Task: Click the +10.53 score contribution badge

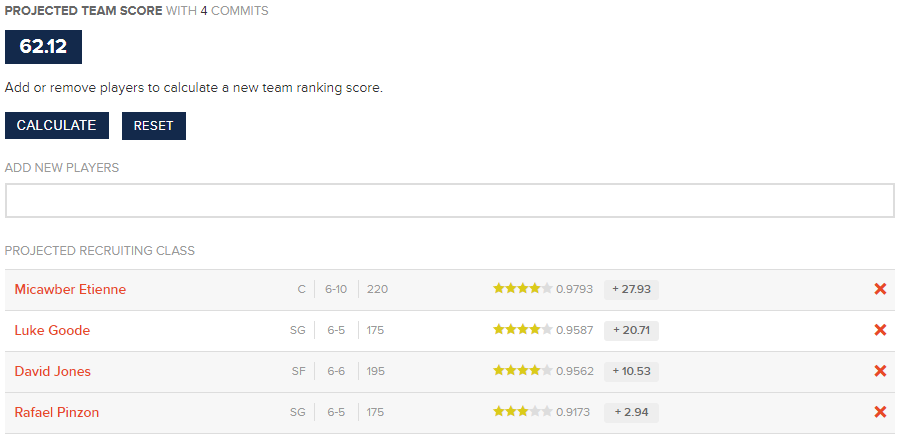Action: (x=631, y=371)
